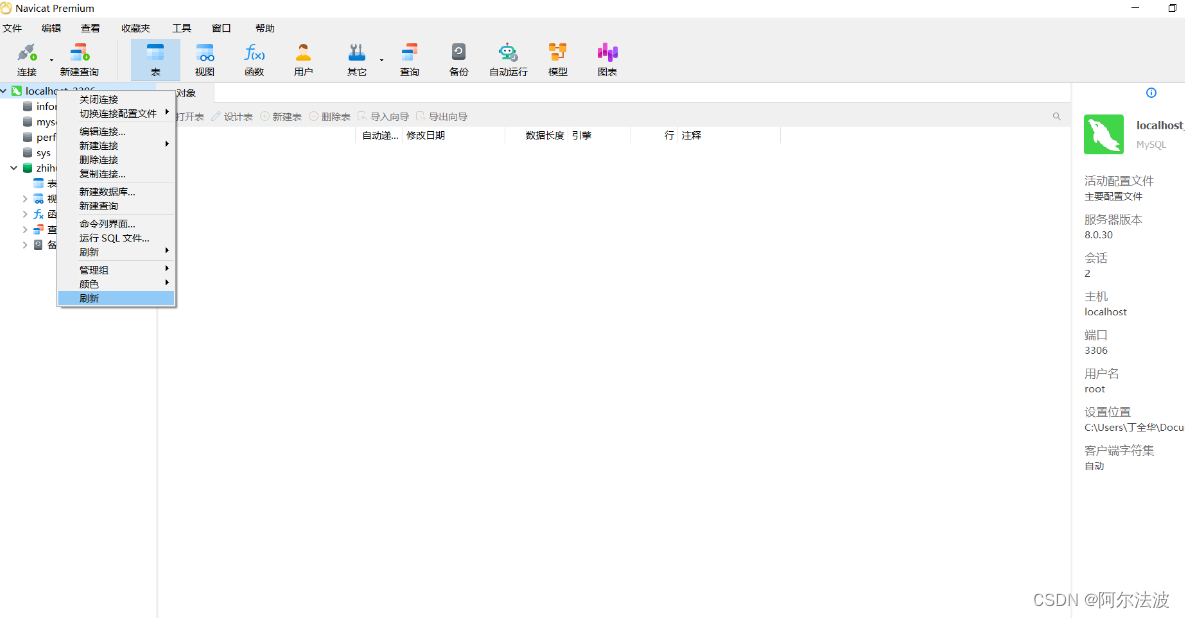Click the 自动递... column header
This screenshot has width=1185, height=618.
[x=380, y=135]
